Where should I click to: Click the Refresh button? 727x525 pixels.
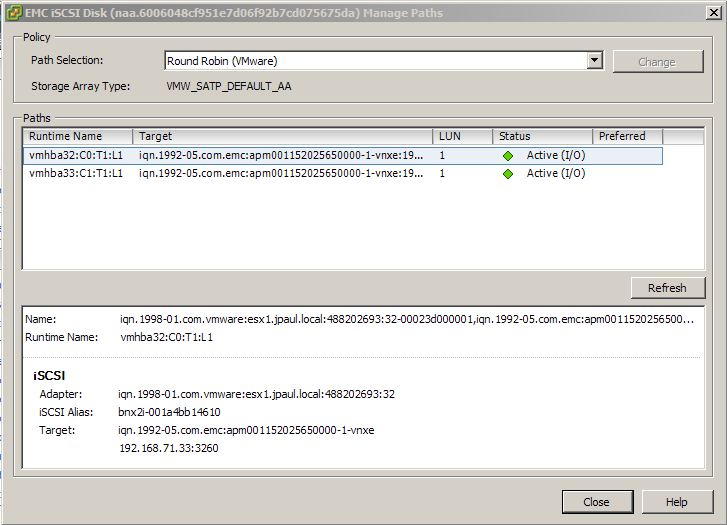coord(668,288)
